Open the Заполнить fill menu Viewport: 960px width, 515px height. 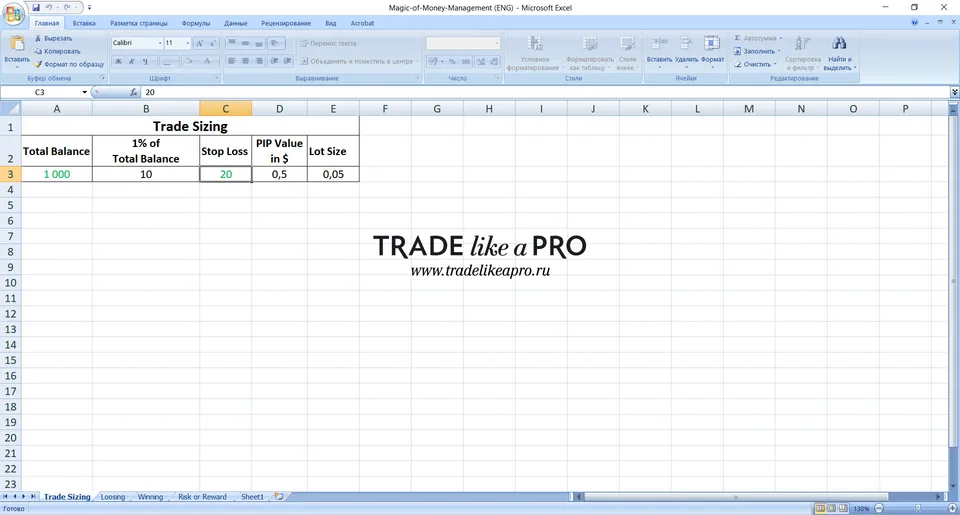[757, 51]
